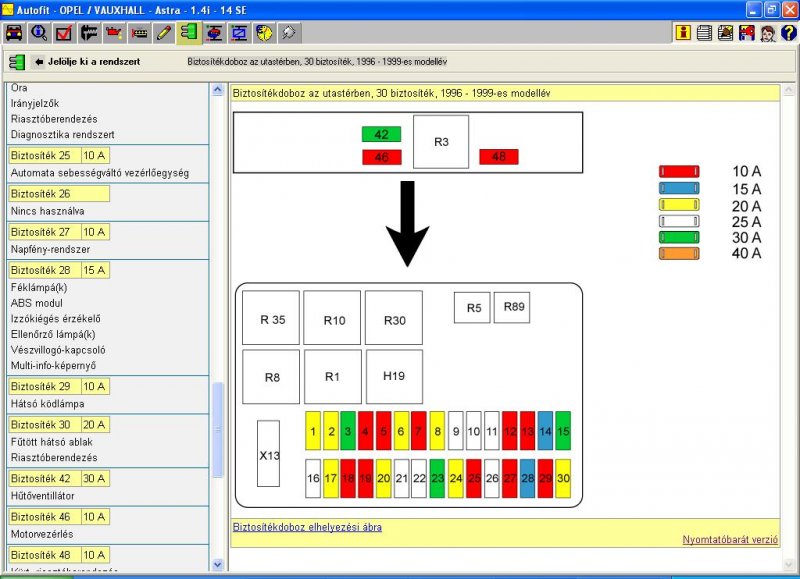Click 'Napfény-rendszer' list entry
Viewport: 800px width, 579px height.
(x=50, y=249)
